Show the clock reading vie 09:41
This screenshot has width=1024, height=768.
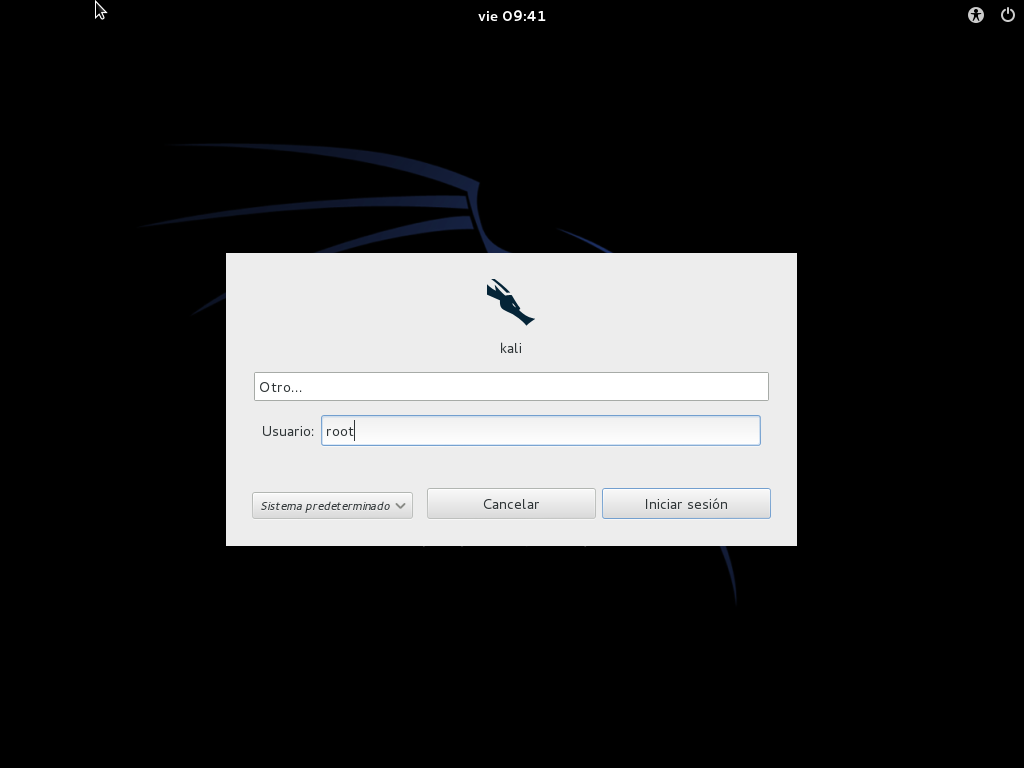pyautogui.click(x=511, y=16)
